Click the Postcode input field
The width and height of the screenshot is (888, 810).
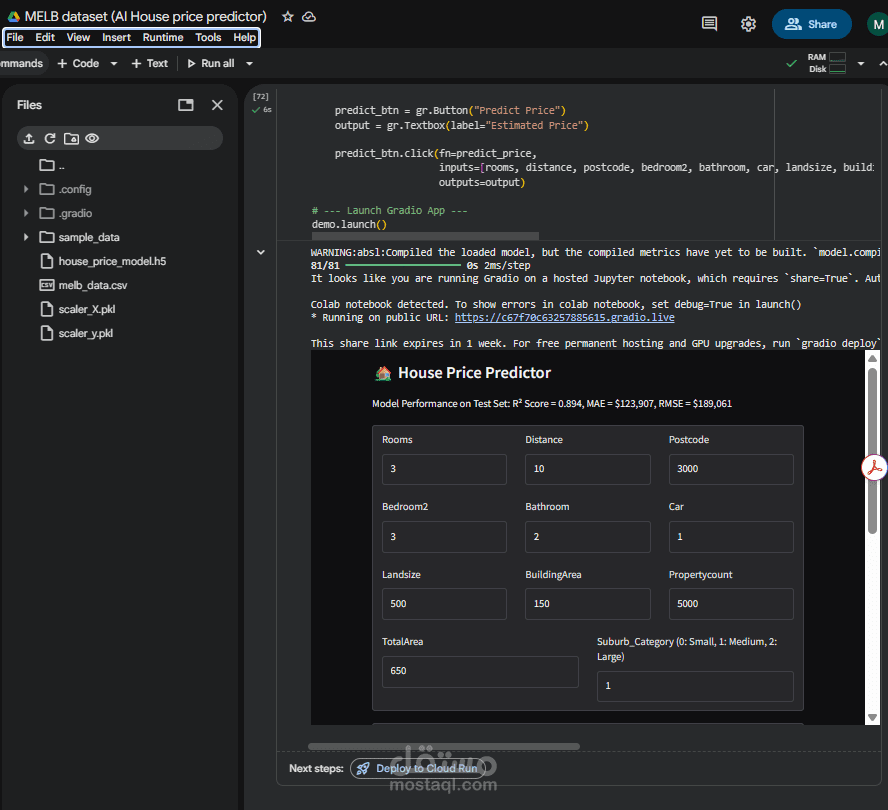(x=731, y=469)
